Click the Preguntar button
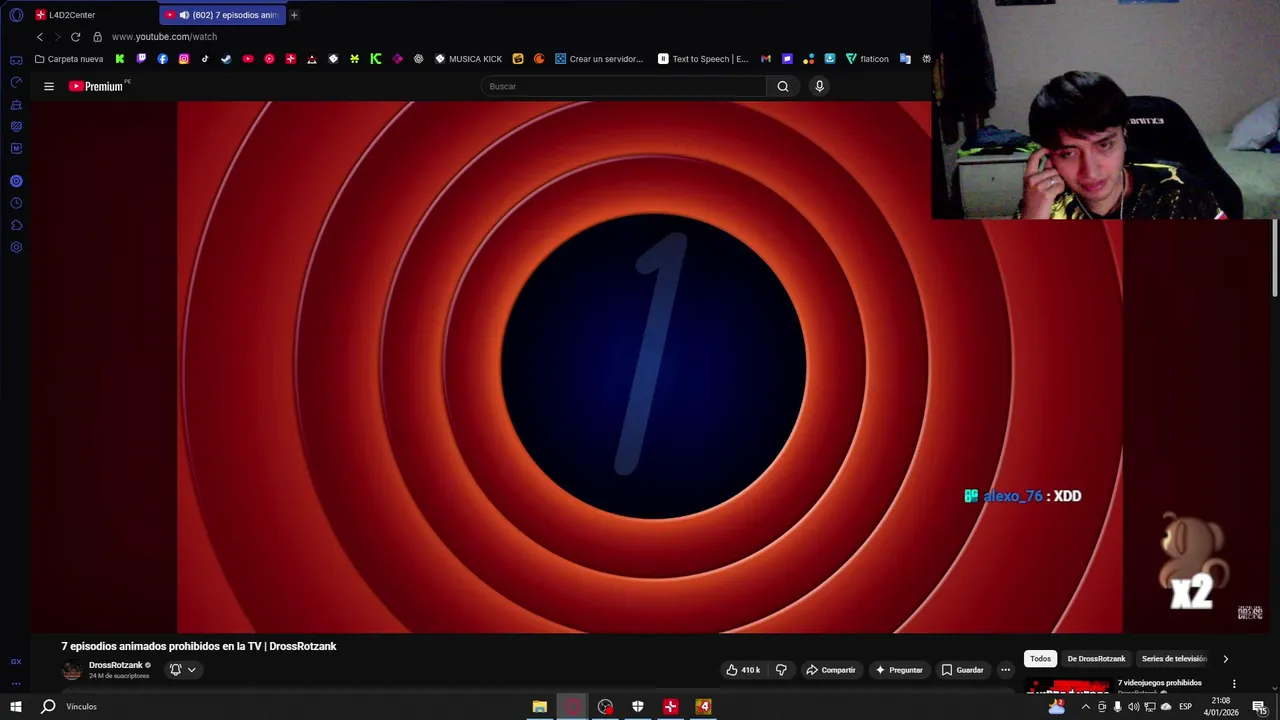The height and width of the screenshot is (720, 1280). click(898, 670)
